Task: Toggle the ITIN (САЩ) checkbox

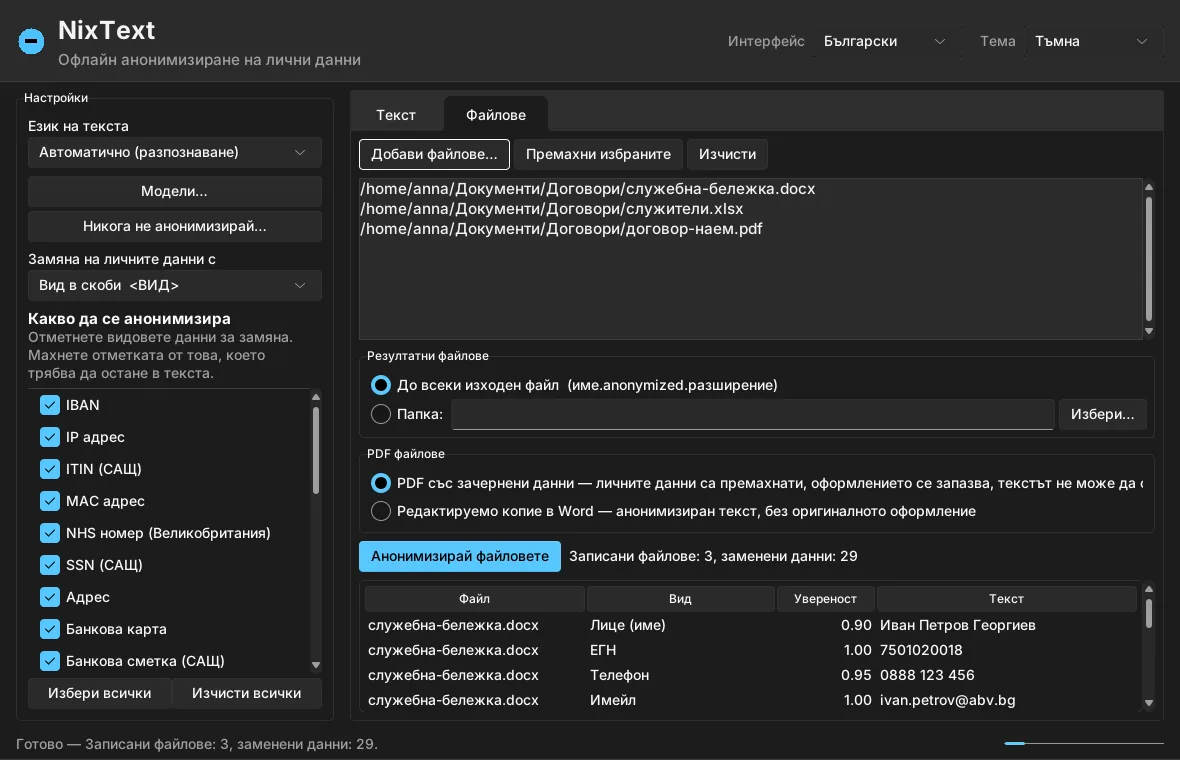Action: coord(50,469)
